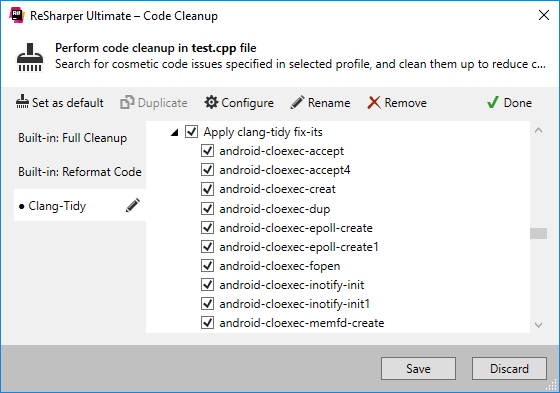Uncheck android-cloexec-creat checkbox
Viewport: 560px width, 393px height.
coord(207,189)
